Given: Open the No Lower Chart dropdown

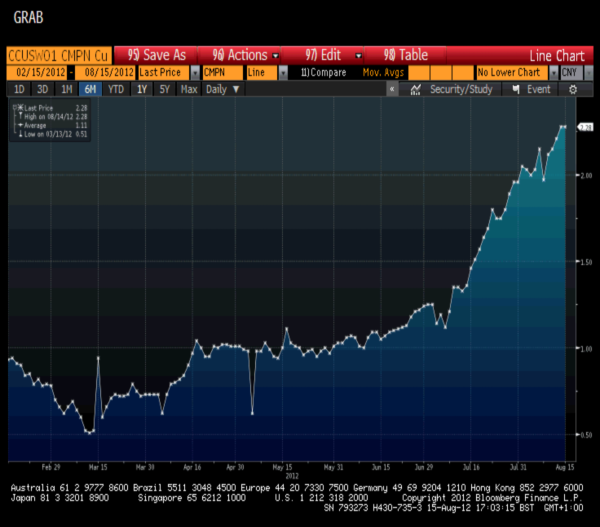Looking at the screenshot, I should pos(514,73).
